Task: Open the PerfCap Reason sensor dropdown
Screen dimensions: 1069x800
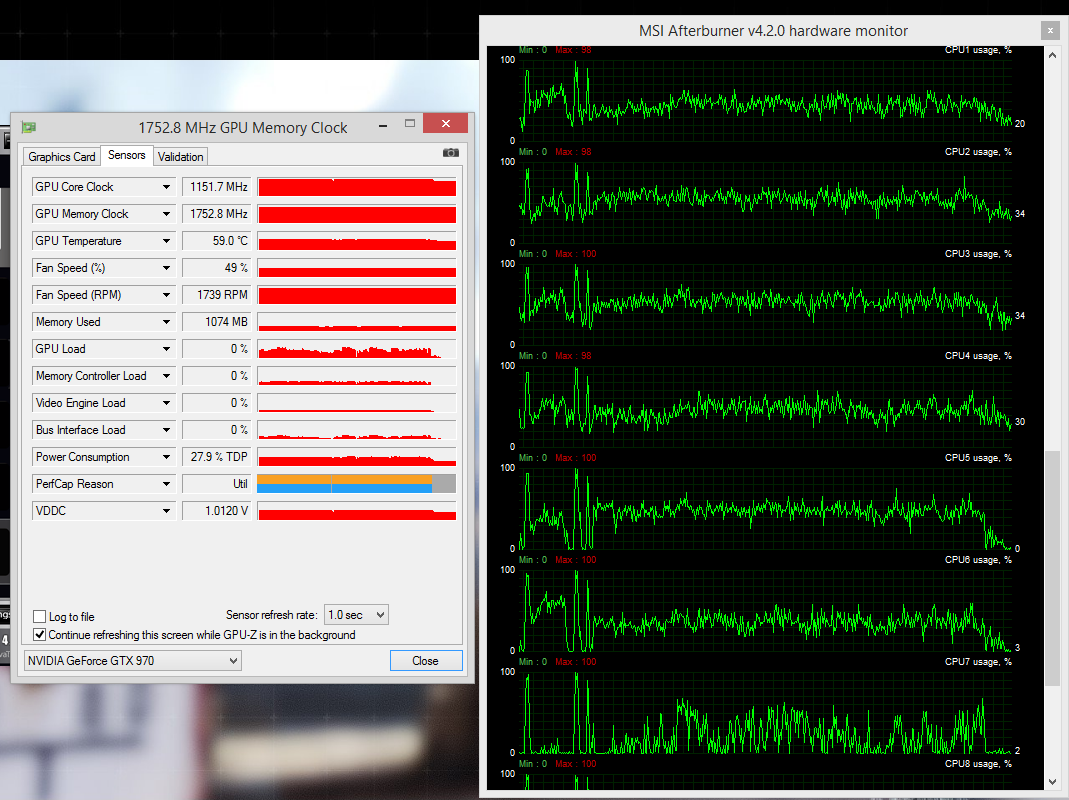Action: click(x=166, y=484)
